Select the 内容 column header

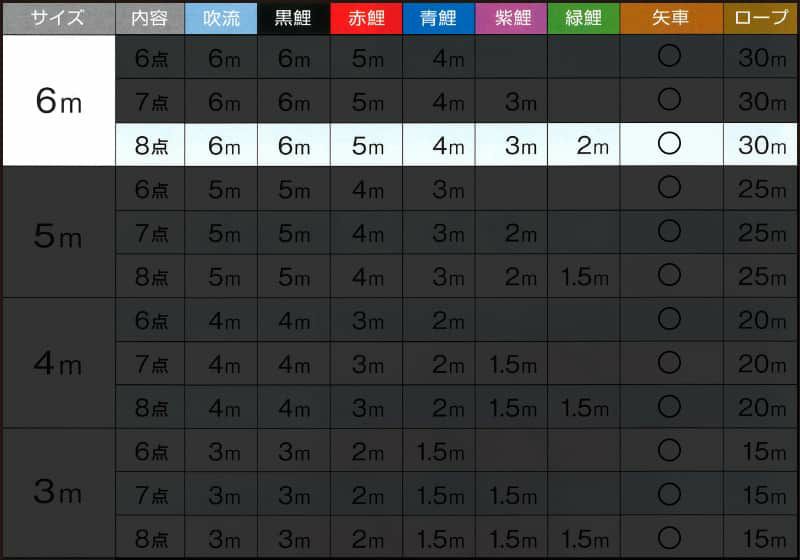[x=150, y=18]
